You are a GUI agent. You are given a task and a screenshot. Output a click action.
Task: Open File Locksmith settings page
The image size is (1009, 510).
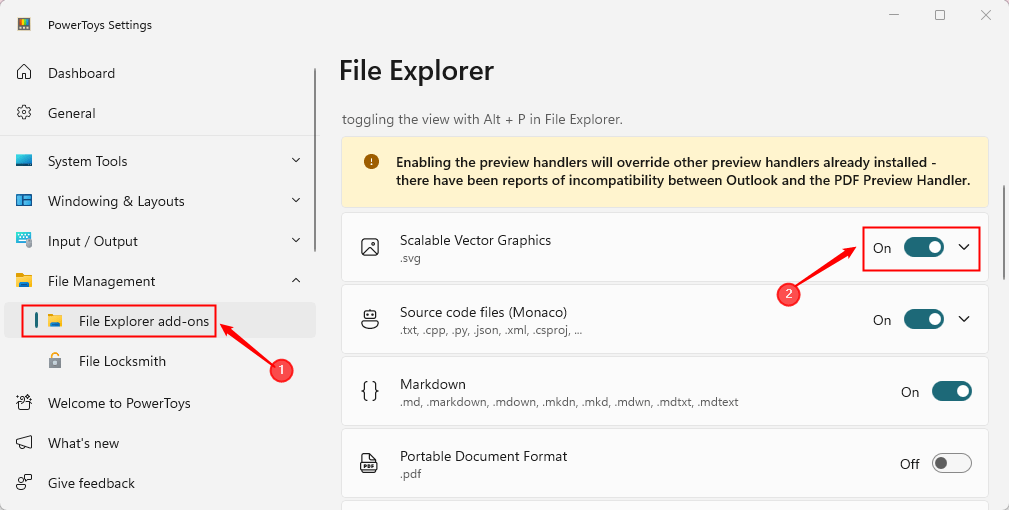click(122, 361)
